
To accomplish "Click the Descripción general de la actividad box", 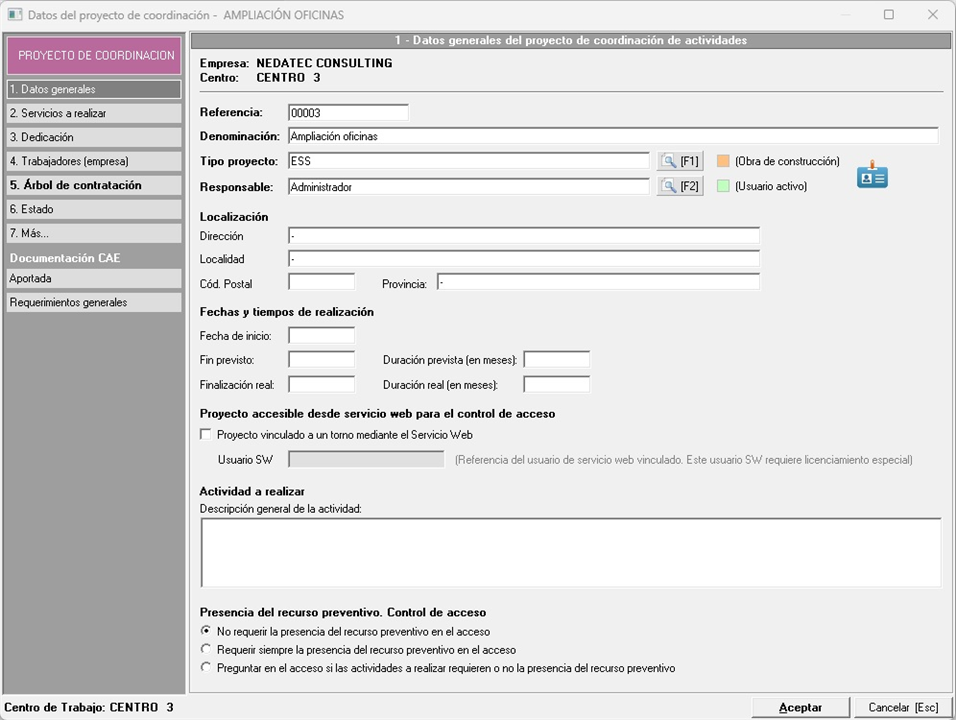I will [x=570, y=552].
